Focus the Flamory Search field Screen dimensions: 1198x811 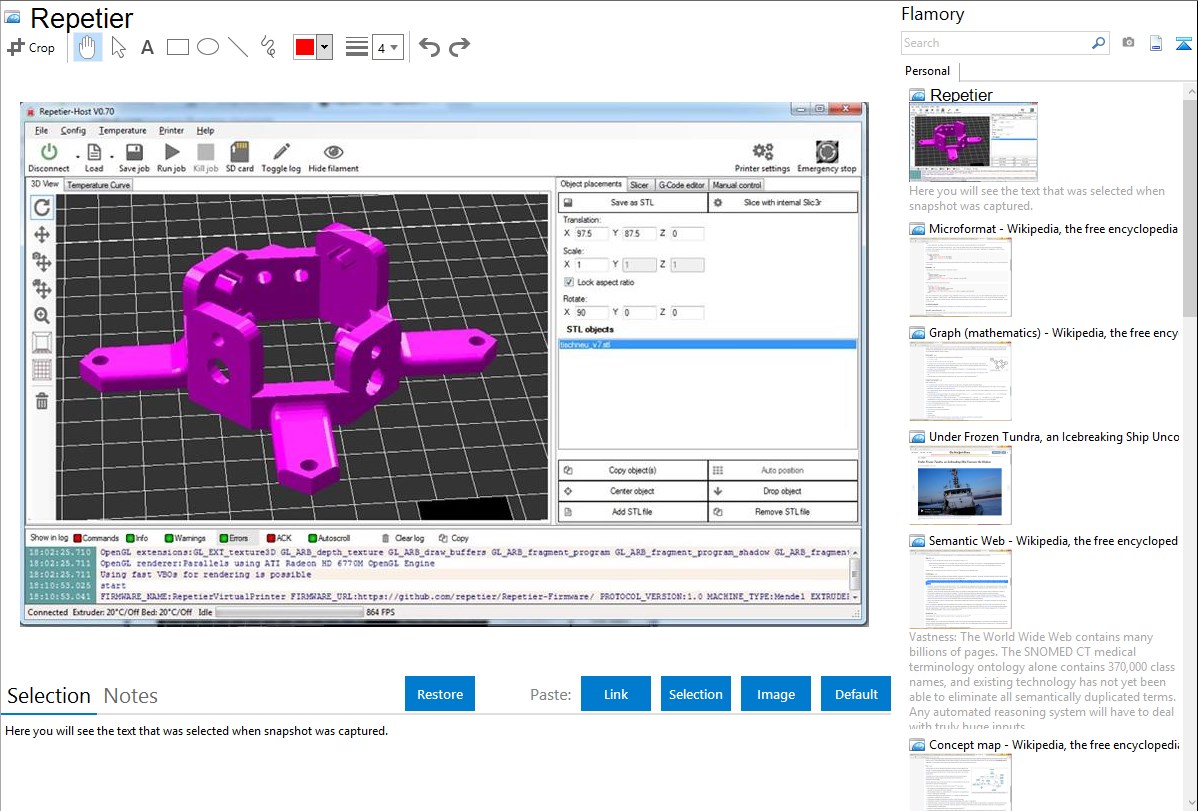tap(996, 43)
